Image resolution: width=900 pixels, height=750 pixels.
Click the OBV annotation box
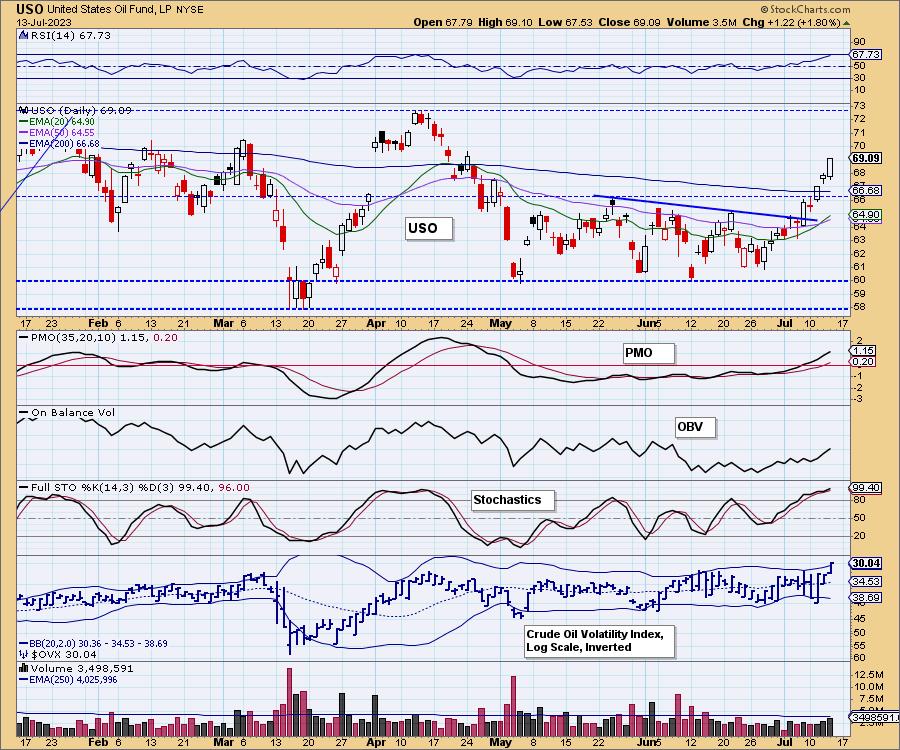pyautogui.click(x=696, y=428)
